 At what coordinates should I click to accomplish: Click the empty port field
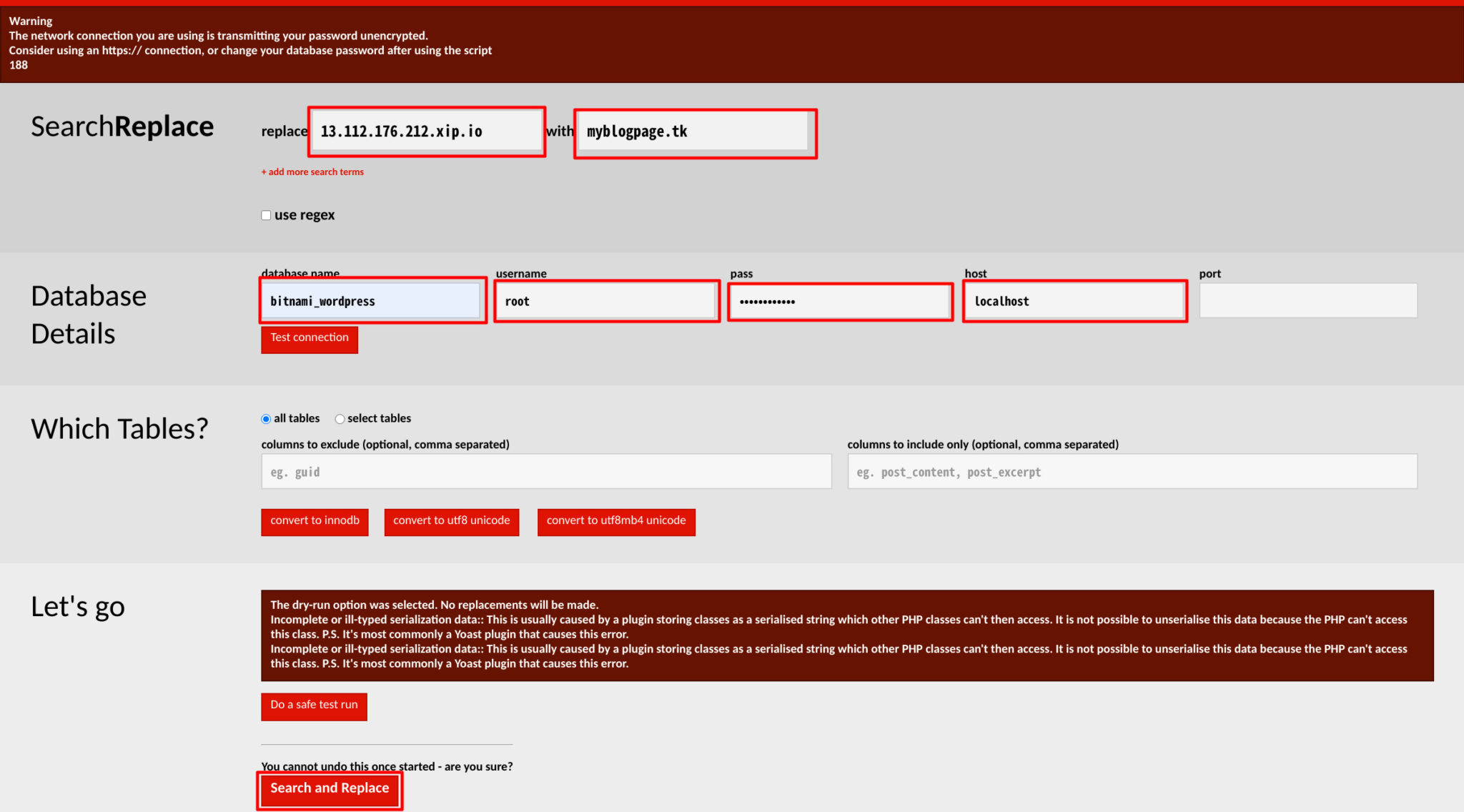[1307, 300]
